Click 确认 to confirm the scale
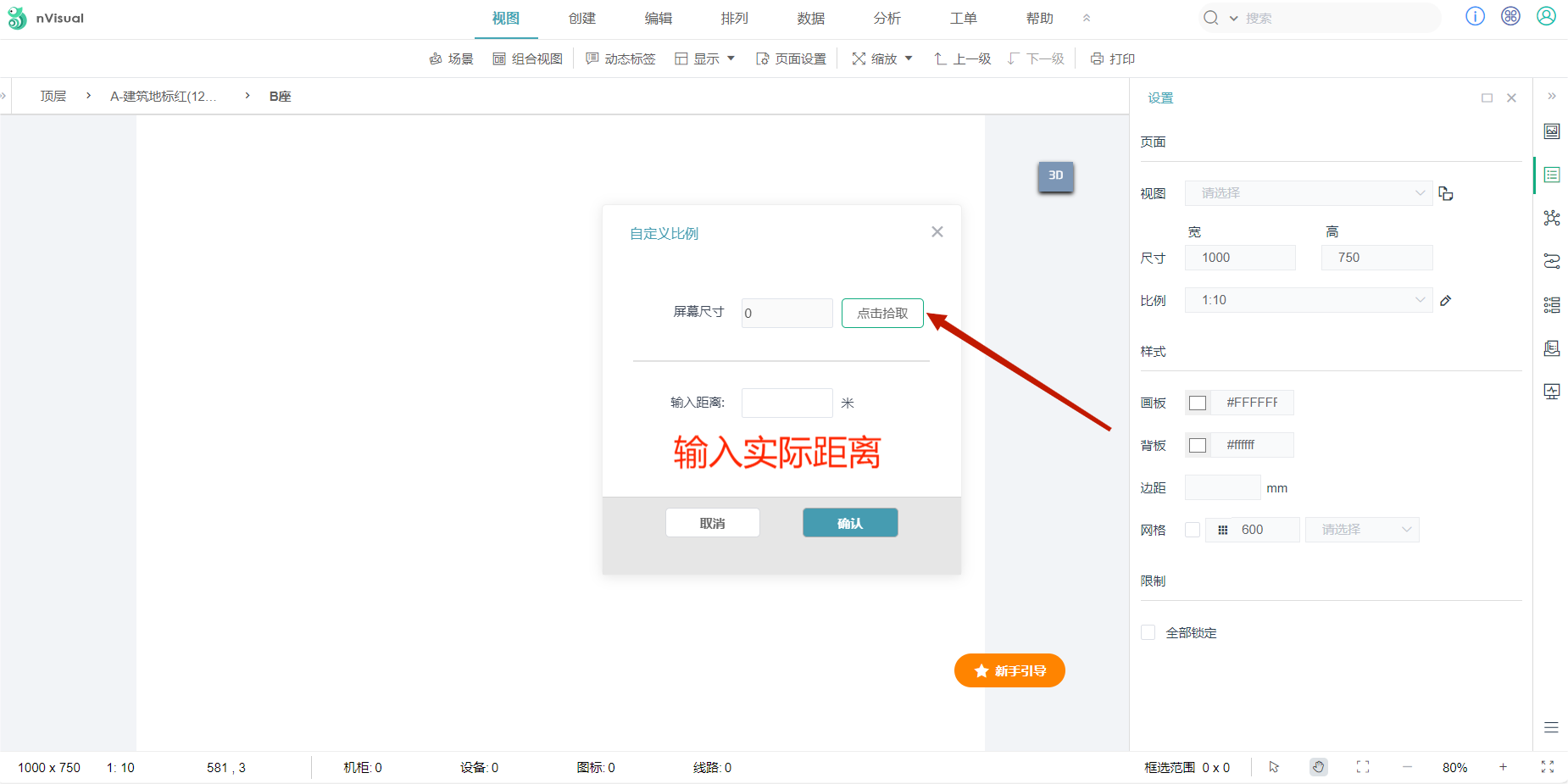 click(850, 523)
